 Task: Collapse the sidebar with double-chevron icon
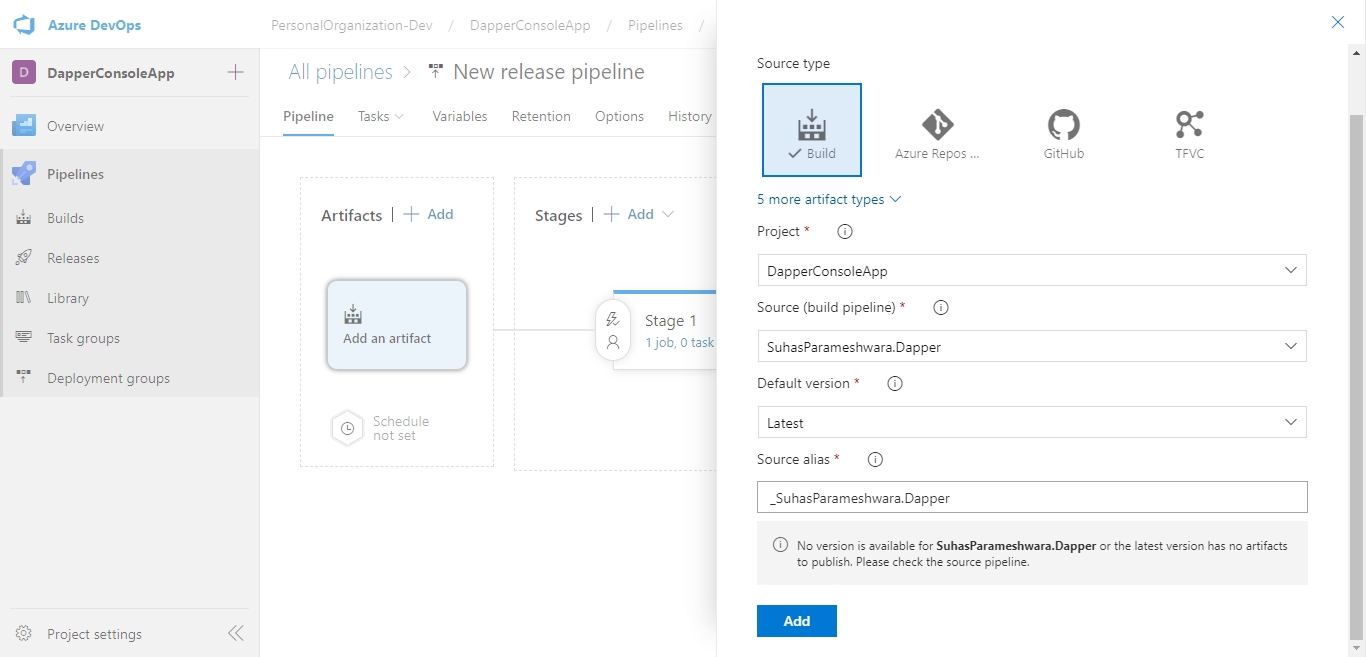[236, 633]
